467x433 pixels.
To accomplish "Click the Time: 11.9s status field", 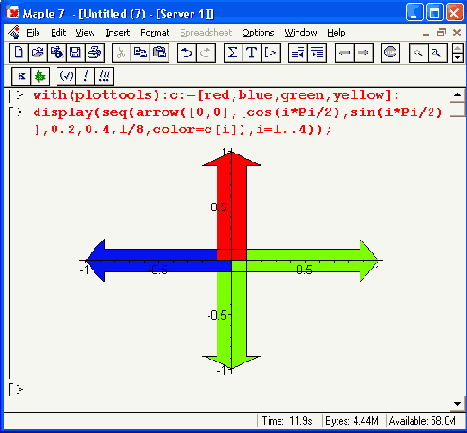I will coord(287,421).
